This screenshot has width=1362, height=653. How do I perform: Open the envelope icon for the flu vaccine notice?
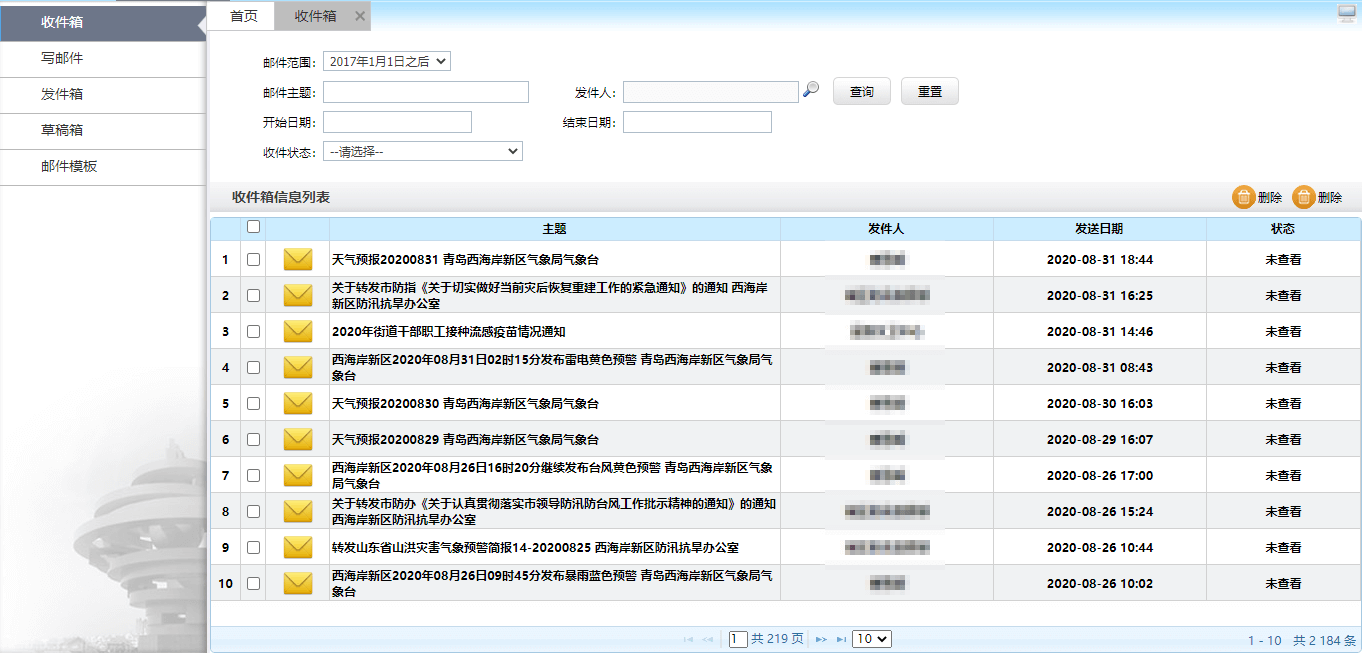pyautogui.click(x=298, y=332)
